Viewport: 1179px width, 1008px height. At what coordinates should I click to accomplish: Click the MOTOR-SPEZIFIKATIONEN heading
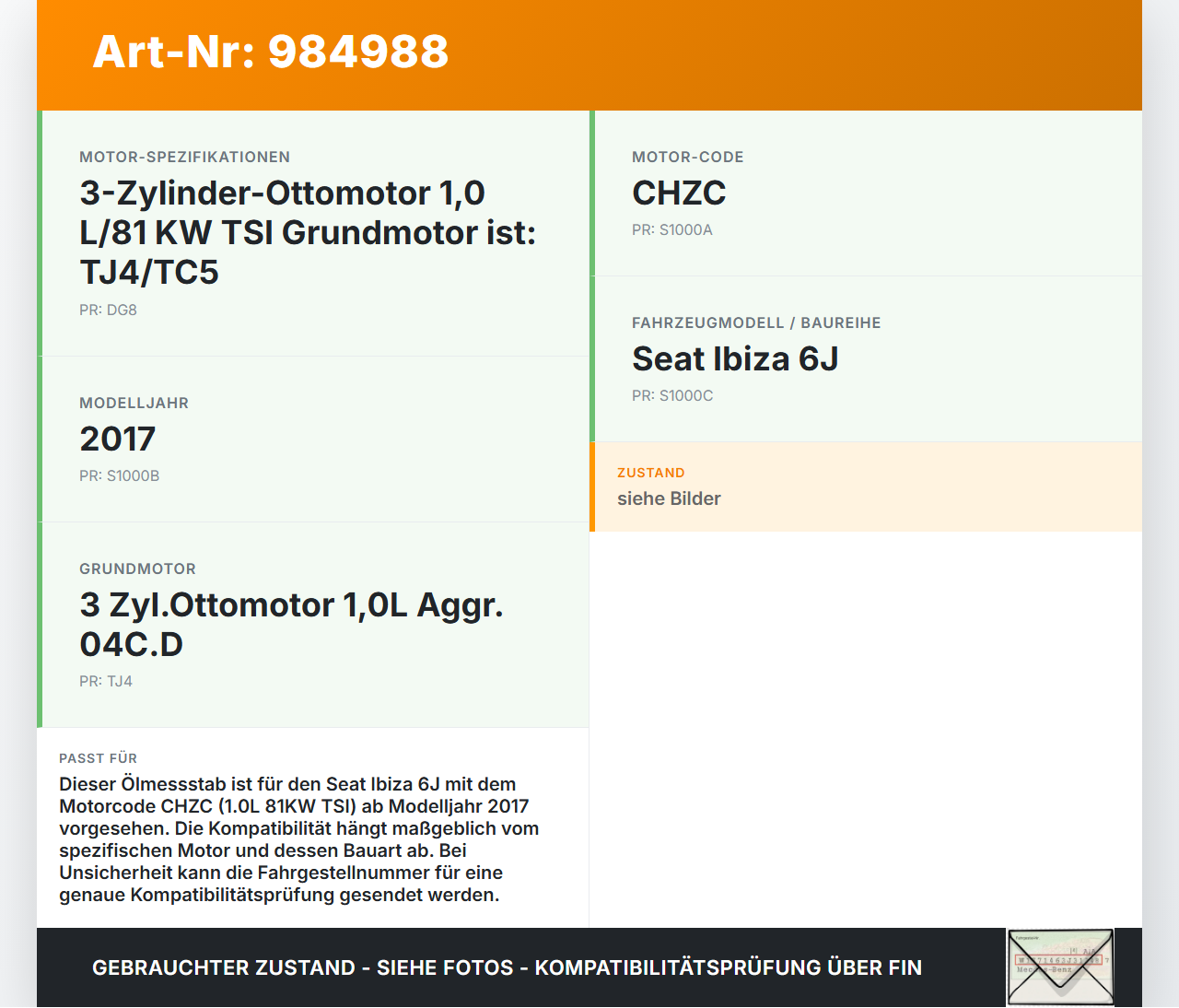coord(184,157)
